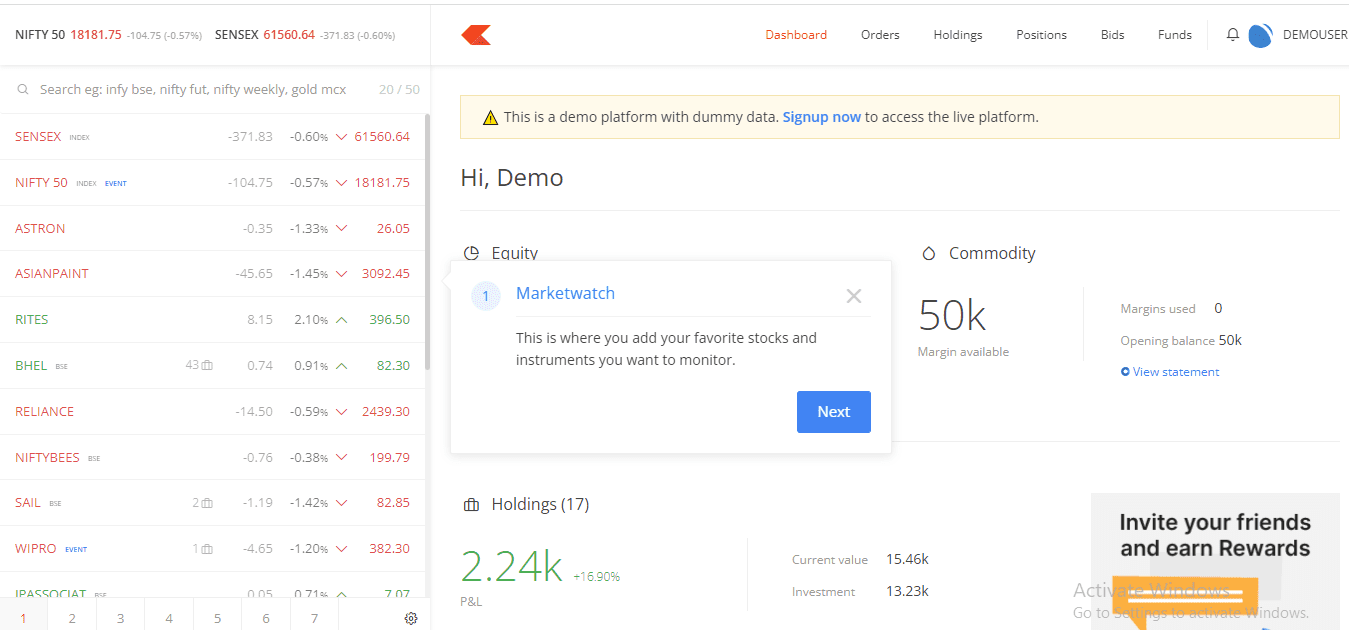Viewport: 1349px width, 630px height.
Task: Open the Holdings menu item
Action: 958,35
